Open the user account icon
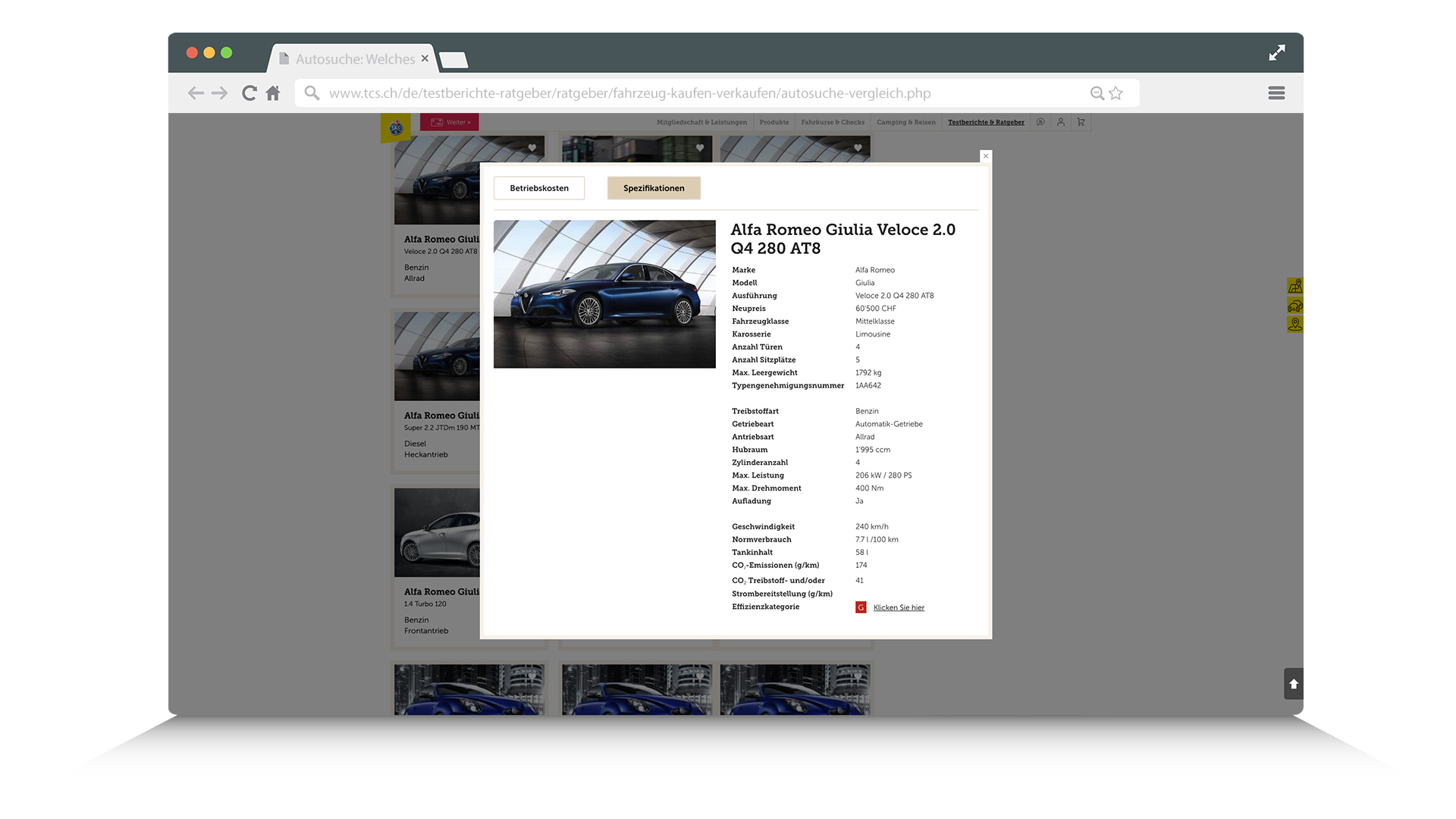Viewport: 1456px width, 819px height. point(1061,122)
